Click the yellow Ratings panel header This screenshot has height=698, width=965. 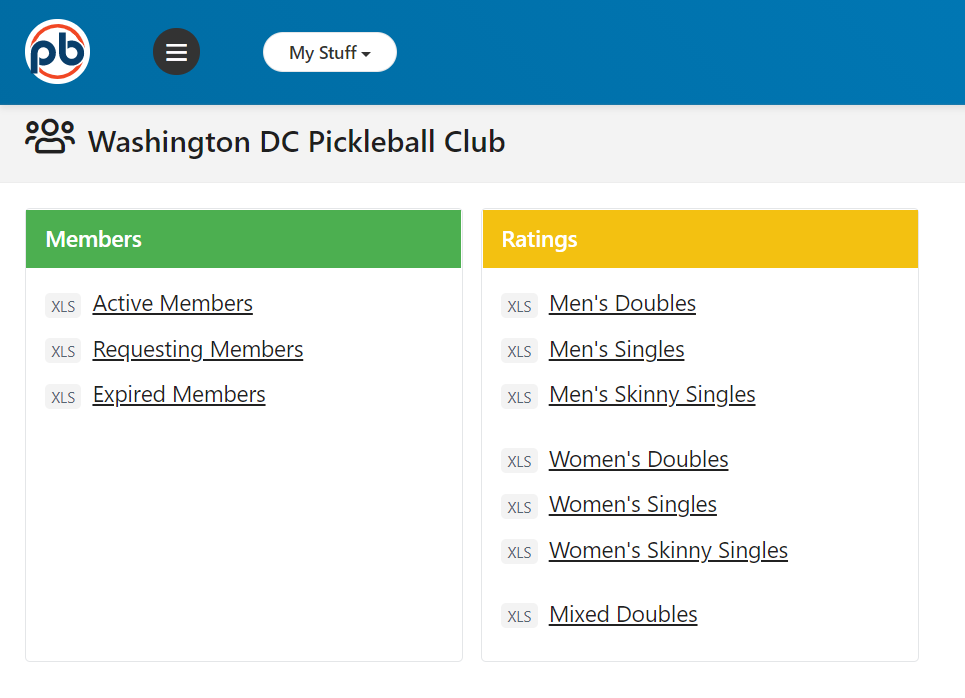pos(700,240)
